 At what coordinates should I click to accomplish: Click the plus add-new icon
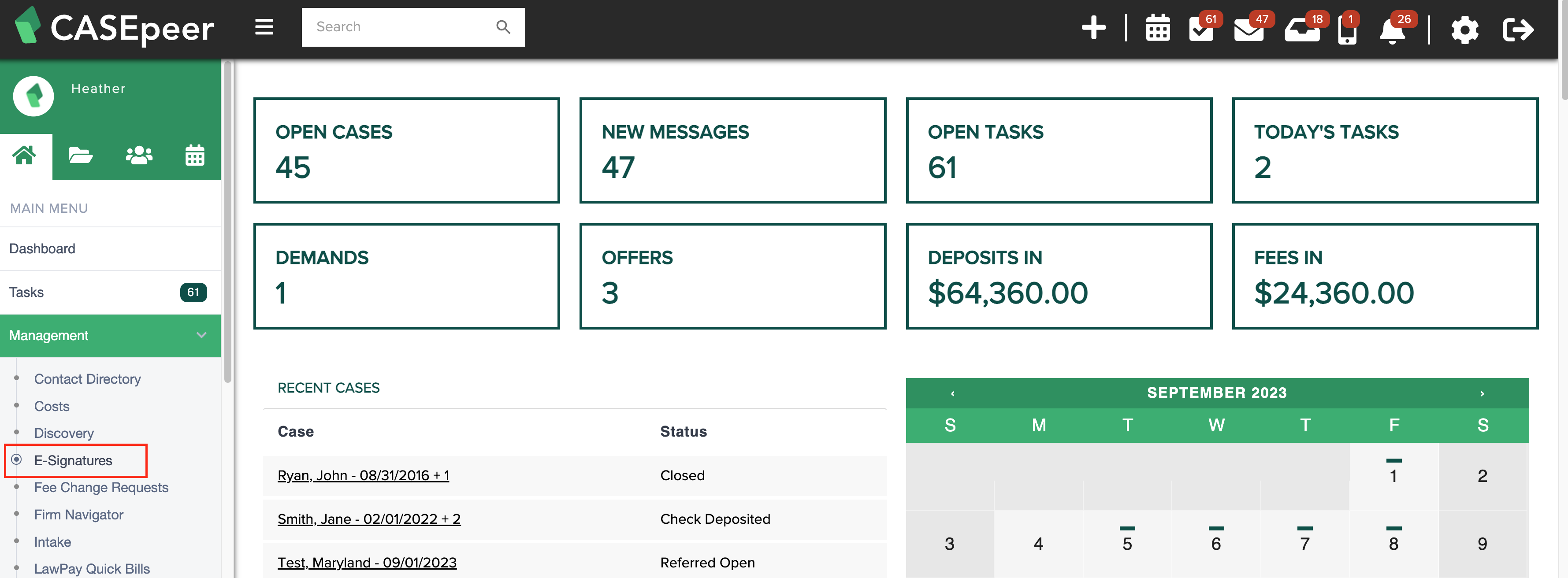1093,28
